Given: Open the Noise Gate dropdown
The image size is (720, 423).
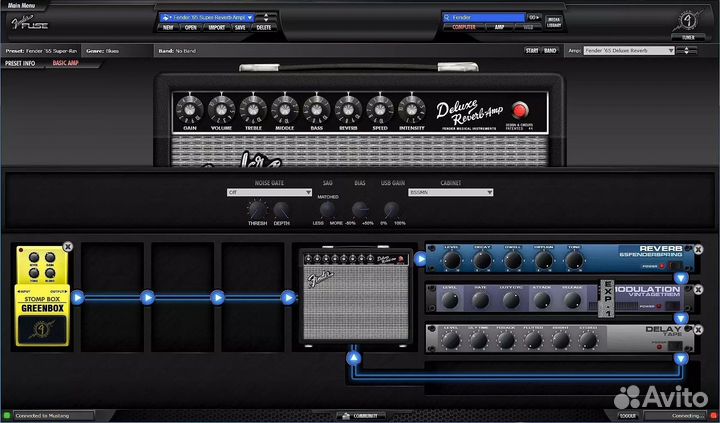Looking at the screenshot, I should click(x=270, y=192).
